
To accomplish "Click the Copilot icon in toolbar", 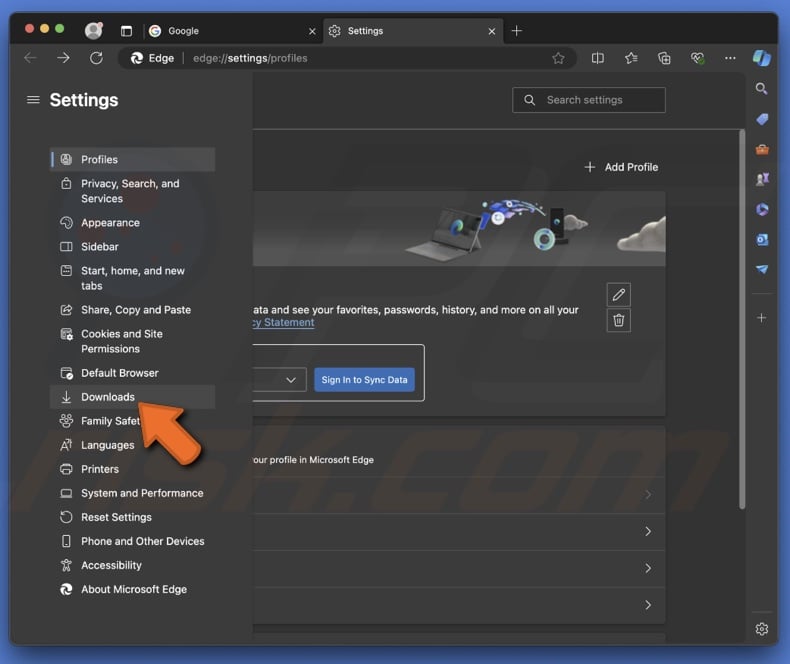I will 762,58.
